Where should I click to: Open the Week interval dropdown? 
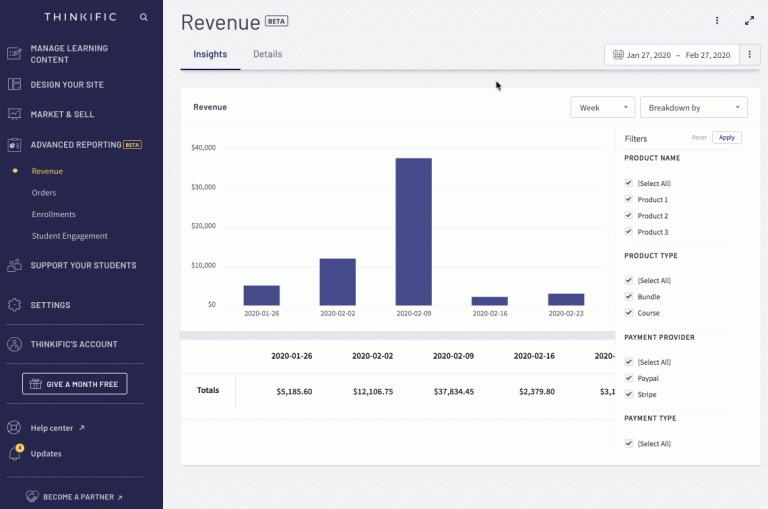click(602, 107)
